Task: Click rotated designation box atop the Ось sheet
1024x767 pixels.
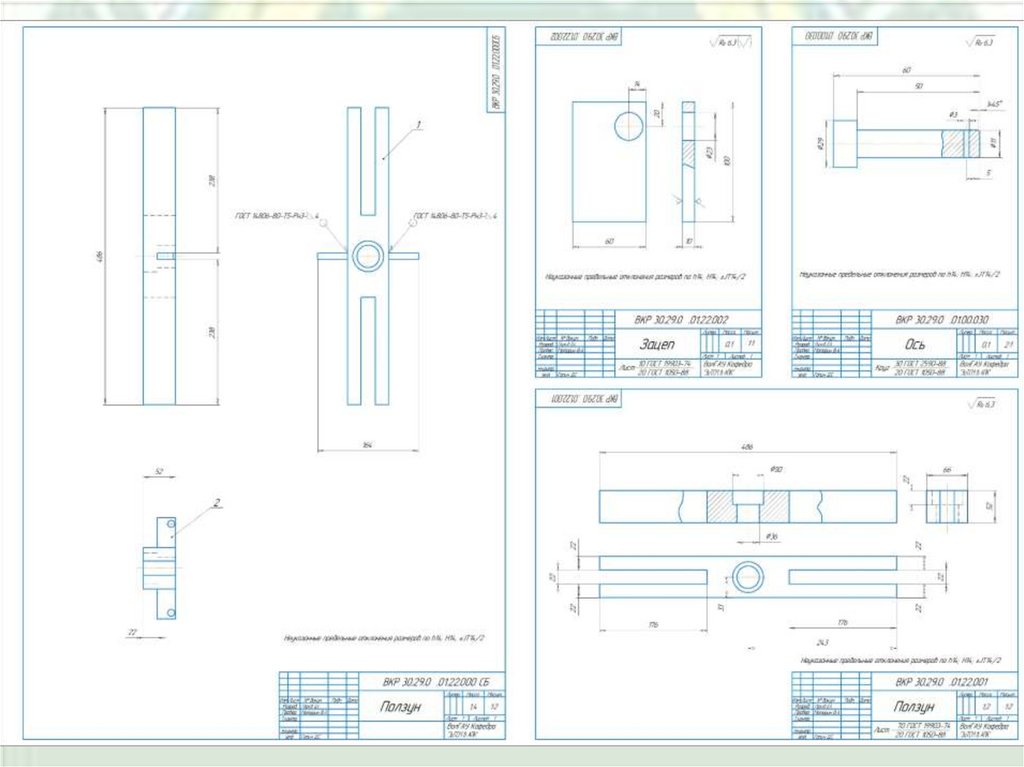Action: coord(835,37)
